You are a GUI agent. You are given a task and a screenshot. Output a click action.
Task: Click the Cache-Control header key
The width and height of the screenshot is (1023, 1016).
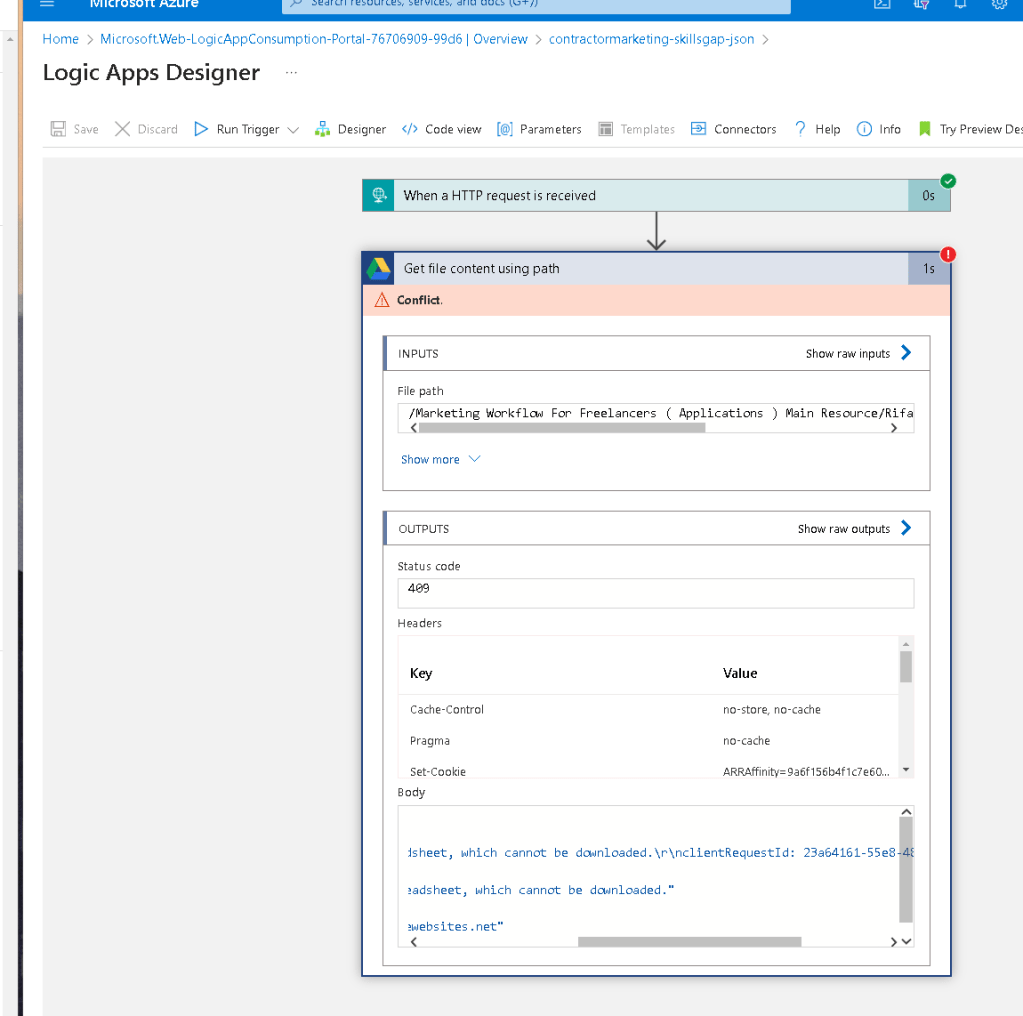pyautogui.click(x=447, y=709)
